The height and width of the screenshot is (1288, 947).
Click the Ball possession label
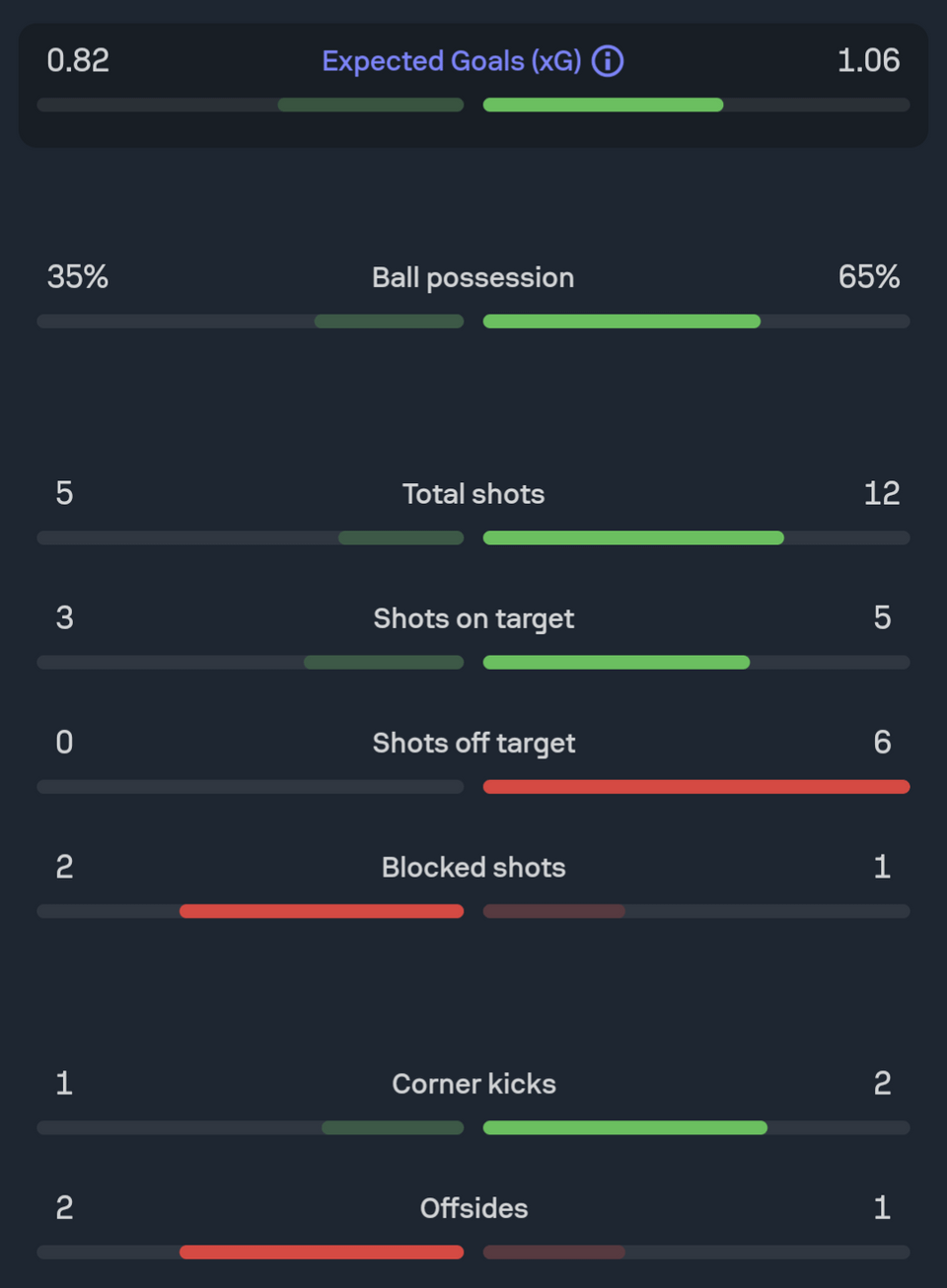coord(473,278)
